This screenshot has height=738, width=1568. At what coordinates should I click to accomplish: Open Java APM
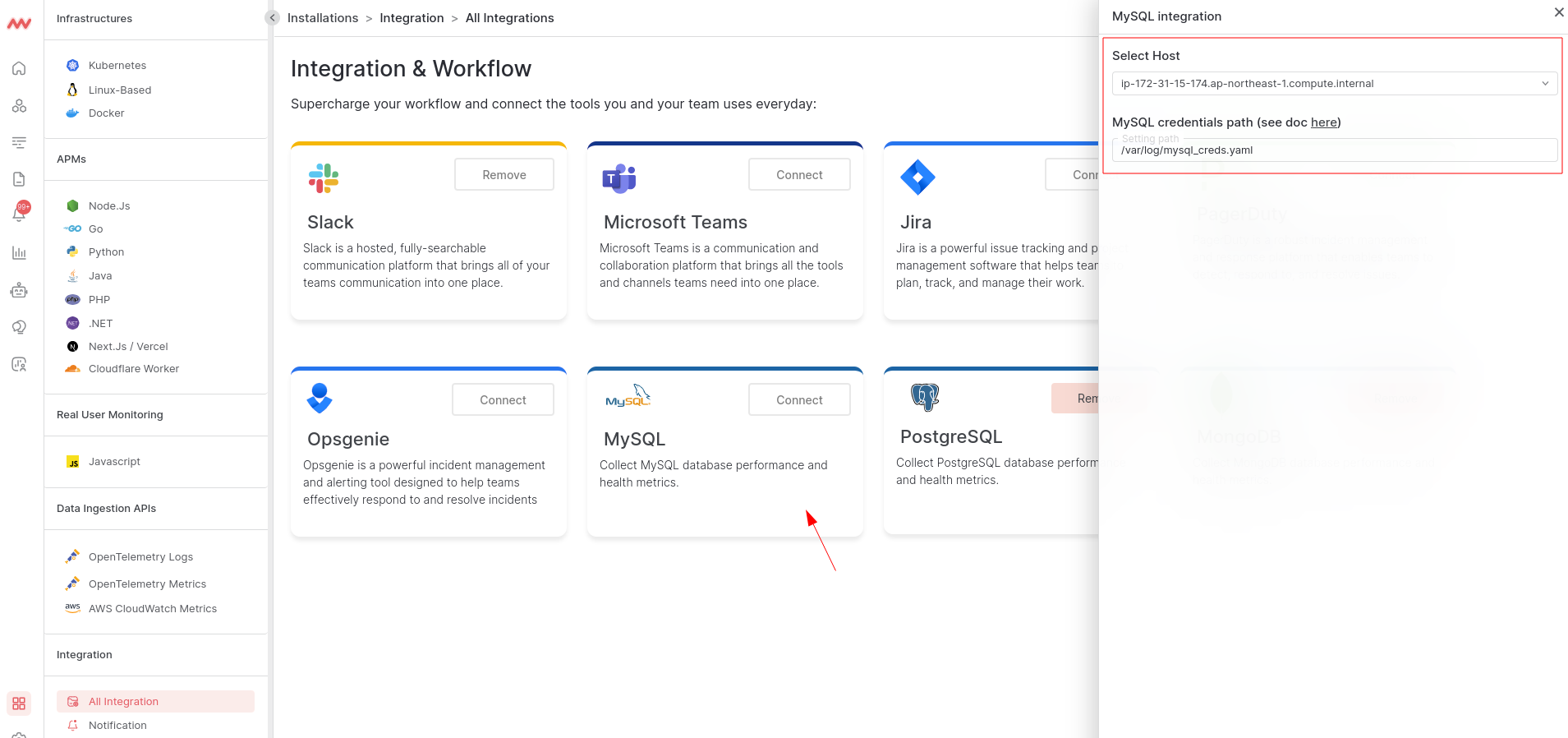click(100, 276)
